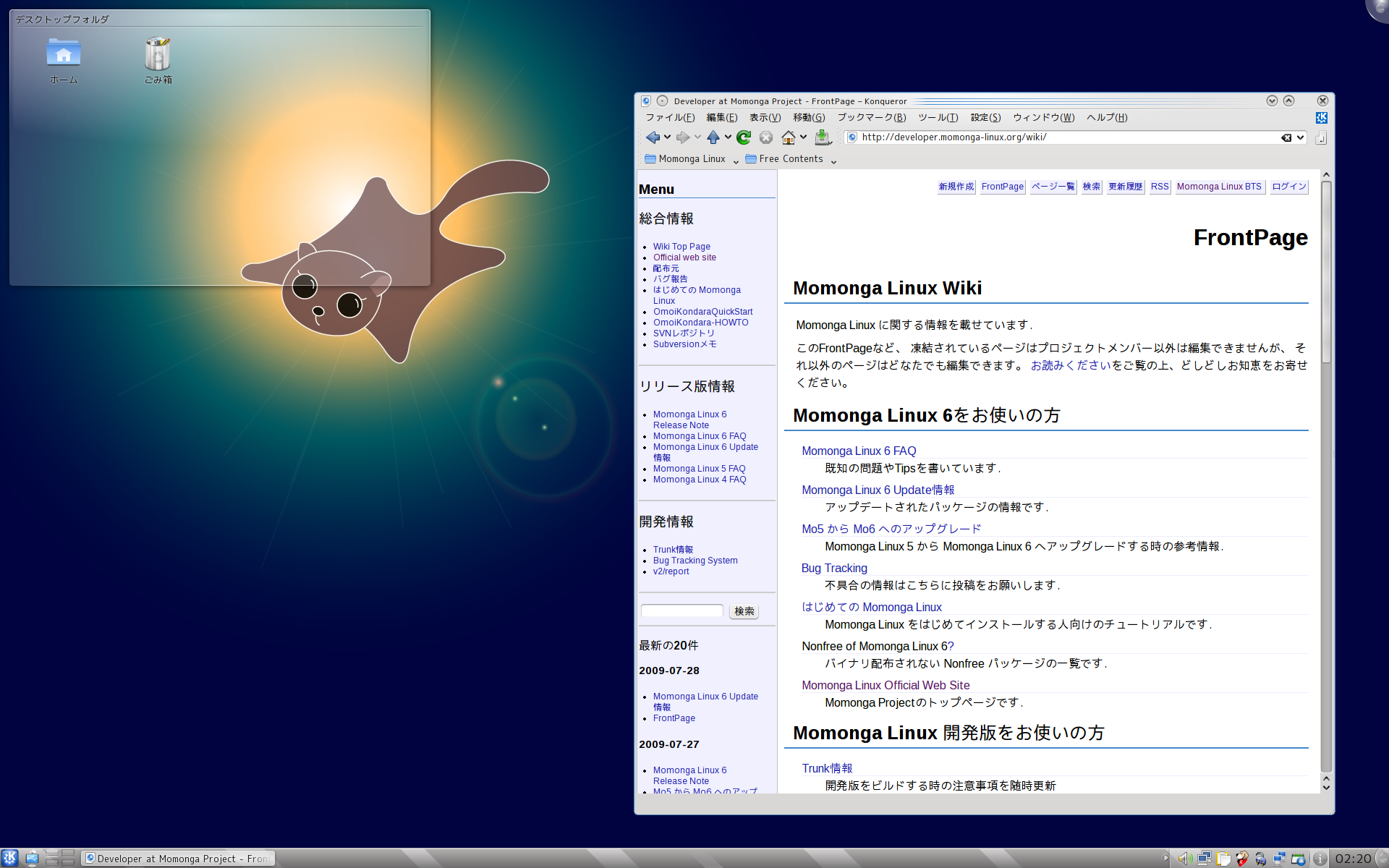Open Mo5 から Mo6 へのアップグレード link

891,529
